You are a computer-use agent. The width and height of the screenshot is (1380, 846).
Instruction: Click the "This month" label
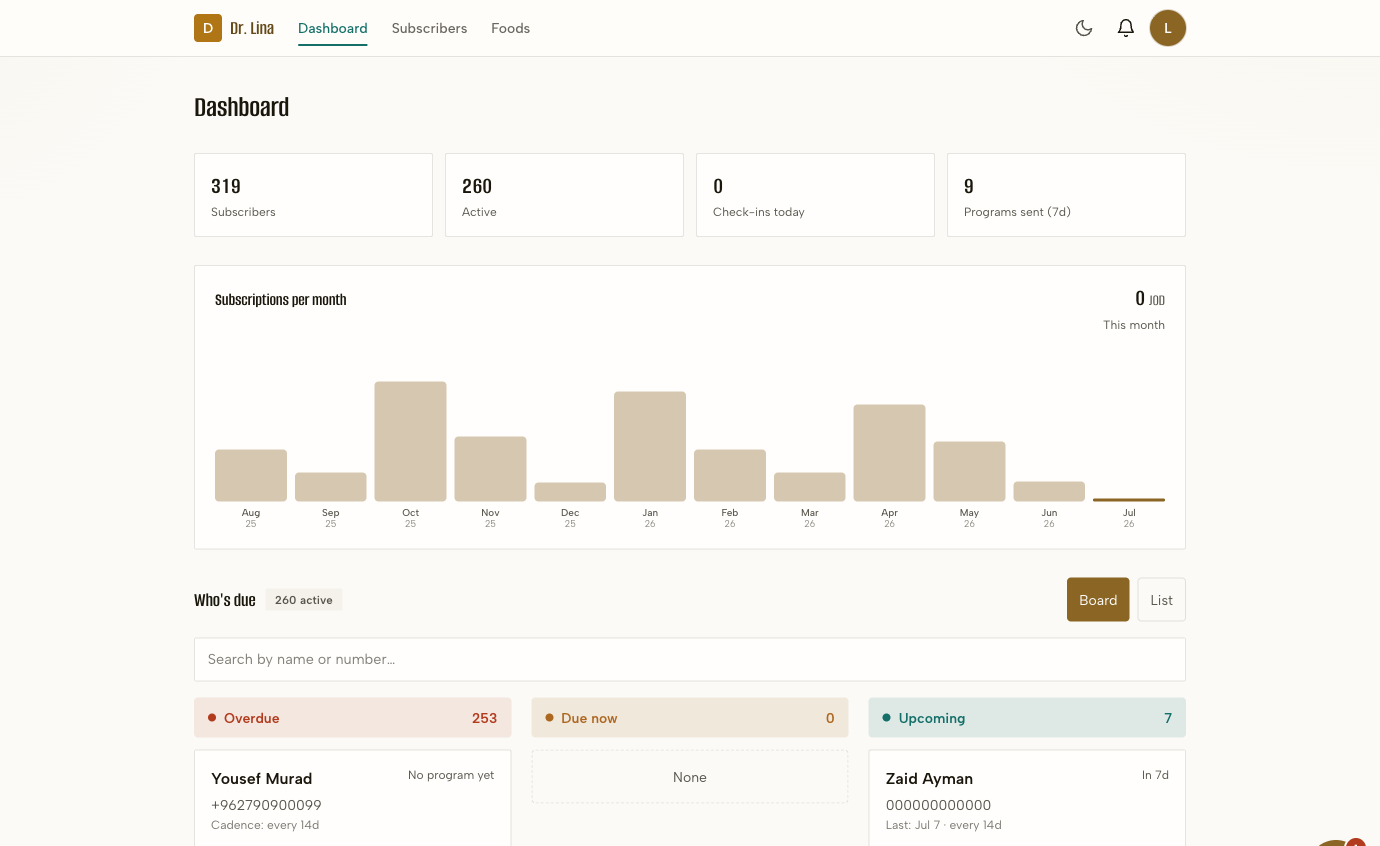coord(1134,325)
